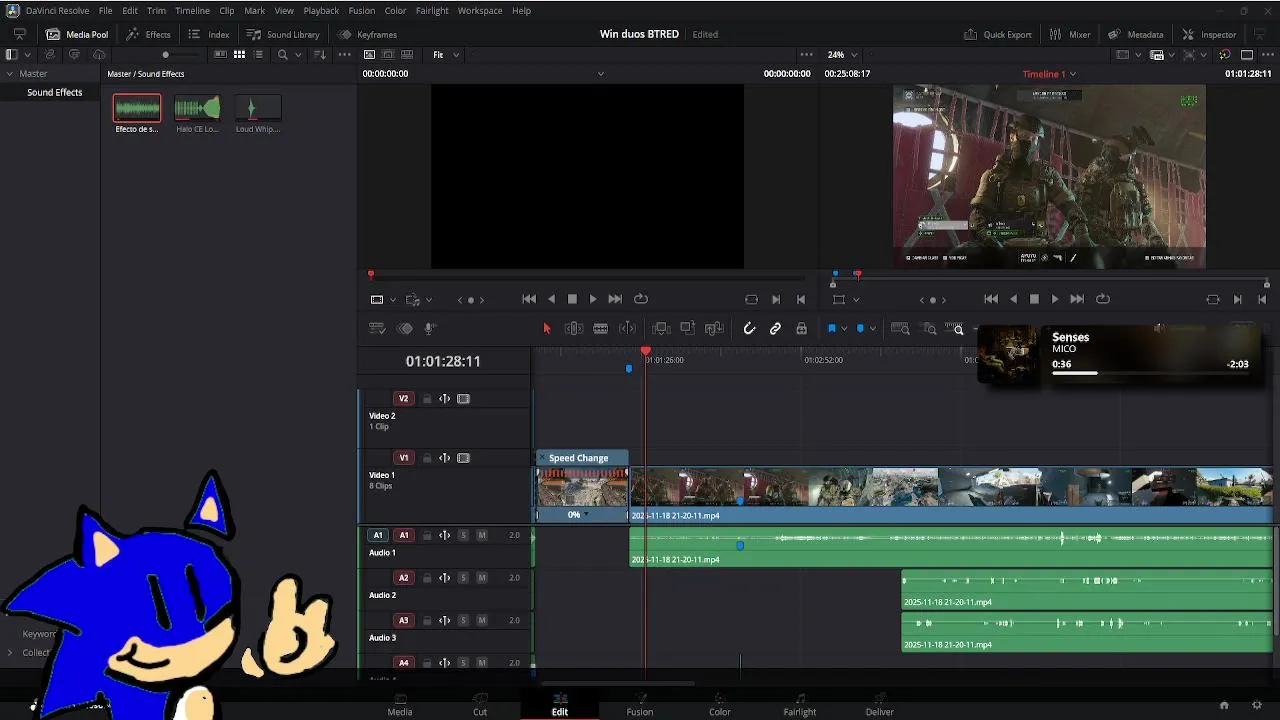Click the Full Extent Zoom icon
Screen dimensions: 1280x720
point(900,328)
